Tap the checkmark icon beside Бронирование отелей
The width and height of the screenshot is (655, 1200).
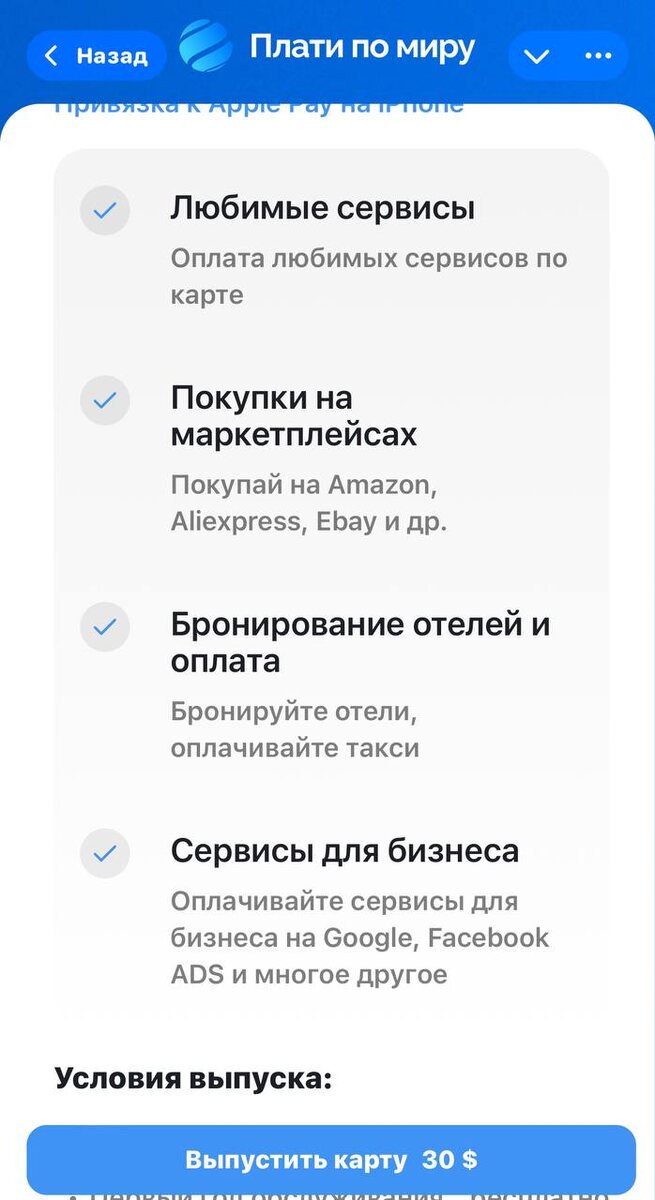104,628
